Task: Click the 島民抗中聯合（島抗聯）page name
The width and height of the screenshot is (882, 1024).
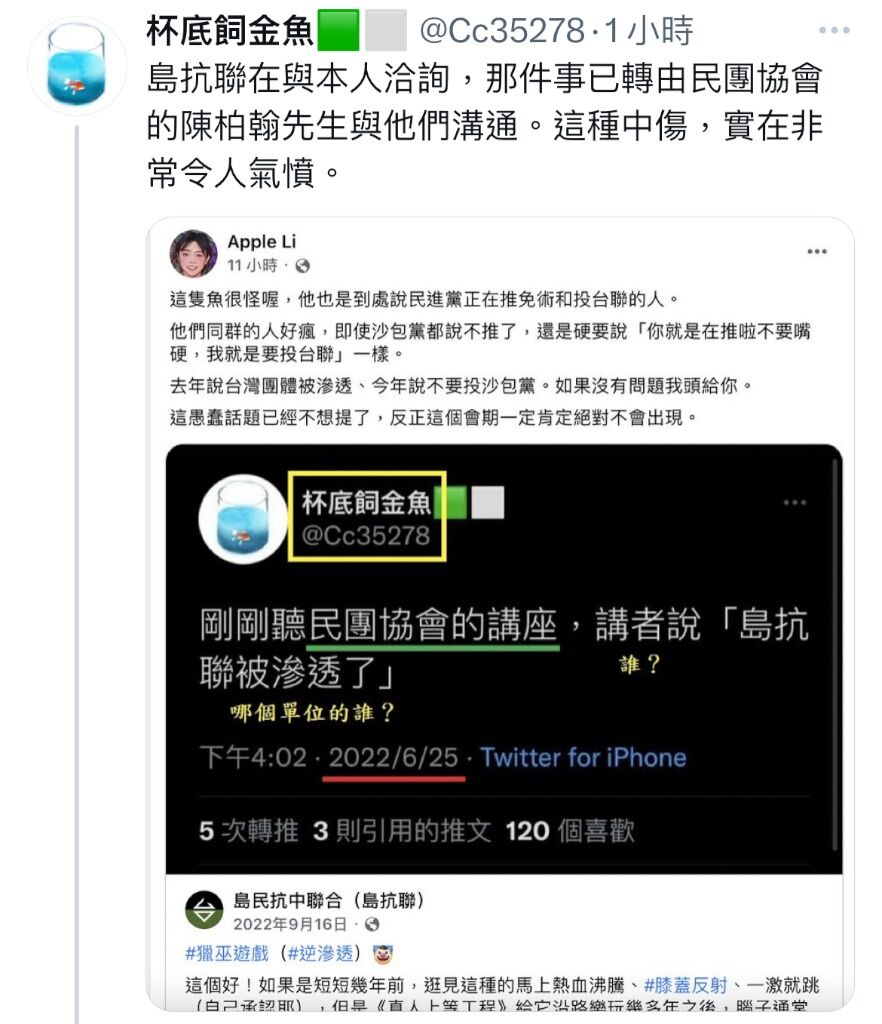Action: (x=329, y=901)
